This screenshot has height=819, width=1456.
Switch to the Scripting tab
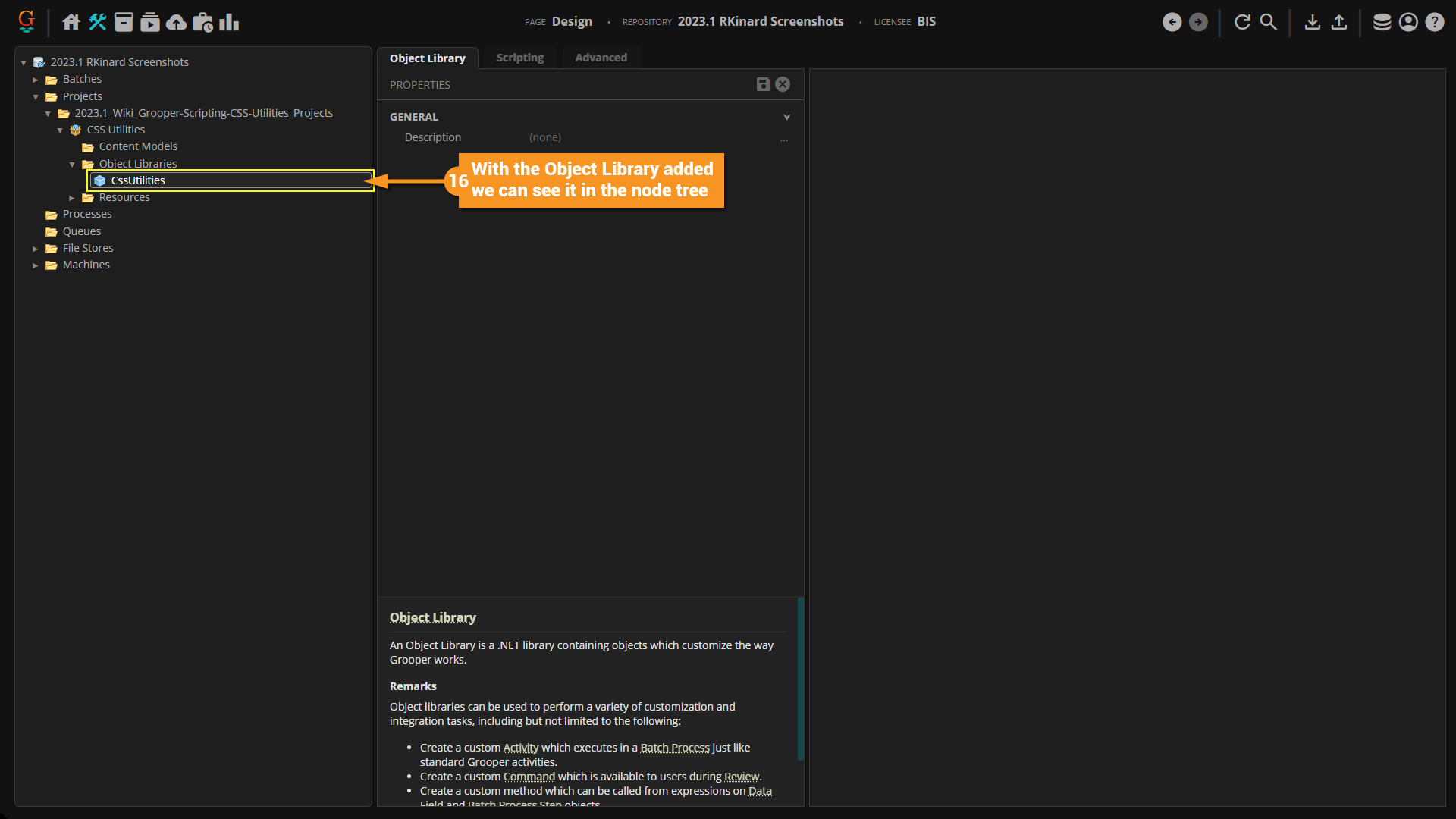tap(519, 58)
